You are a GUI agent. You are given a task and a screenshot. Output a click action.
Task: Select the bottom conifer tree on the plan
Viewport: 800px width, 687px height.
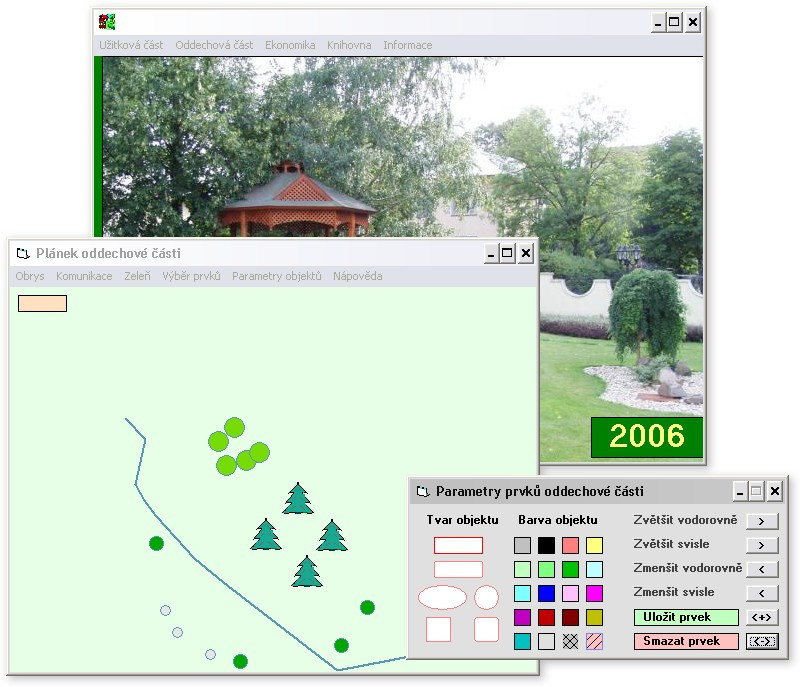[x=307, y=571]
